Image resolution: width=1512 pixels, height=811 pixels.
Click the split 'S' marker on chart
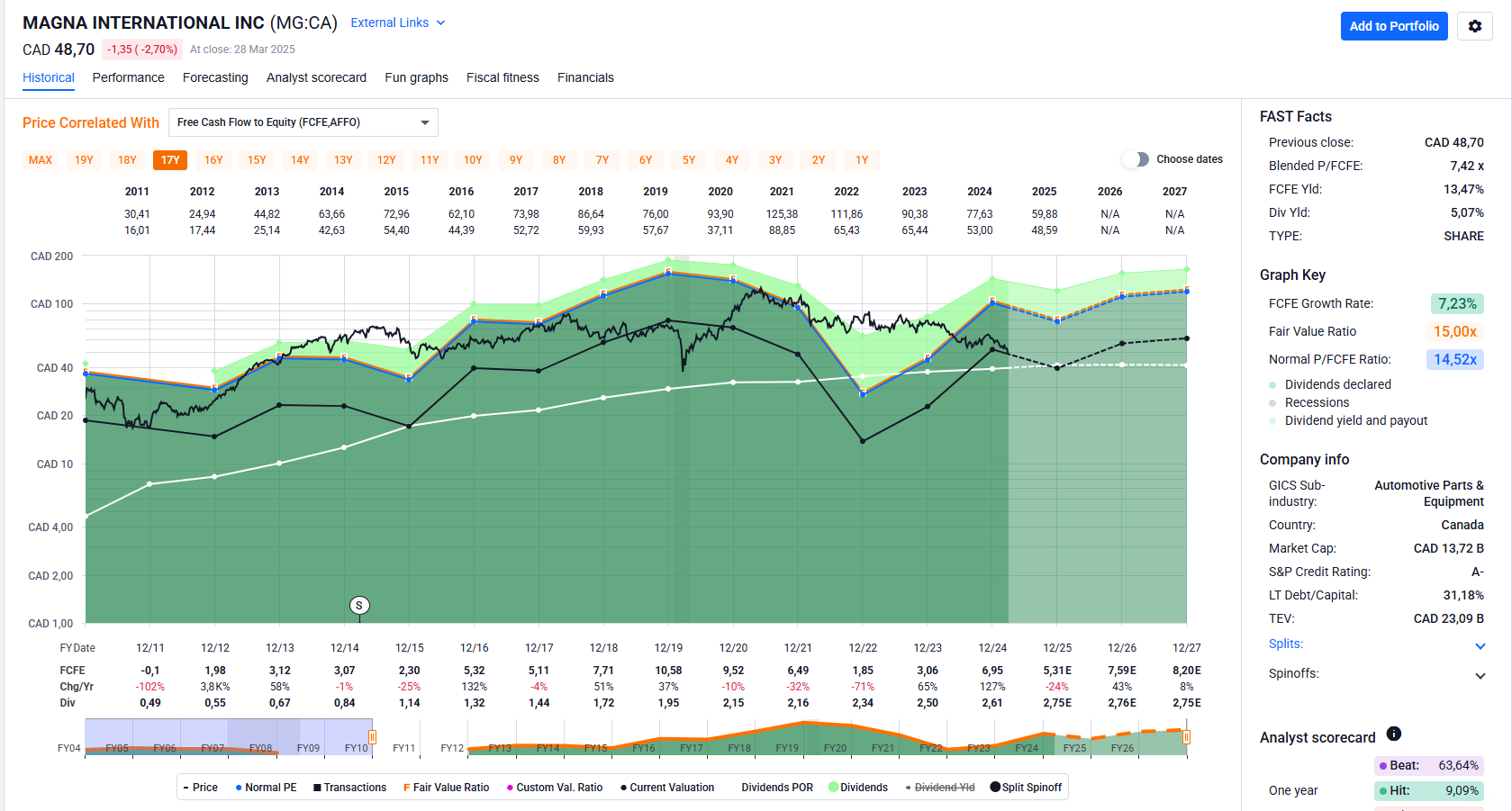coord(359,606)
